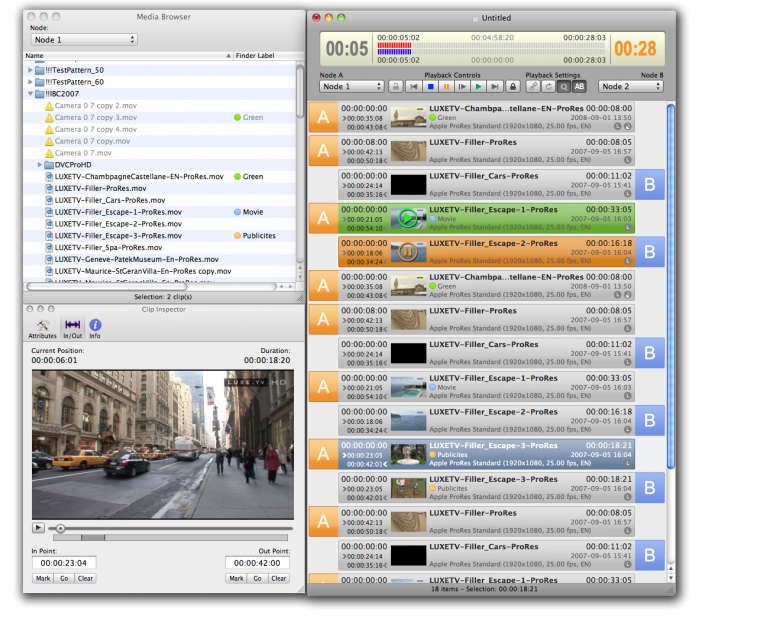
Task: Click Clear under Out Point
Action: click(279, 578)
